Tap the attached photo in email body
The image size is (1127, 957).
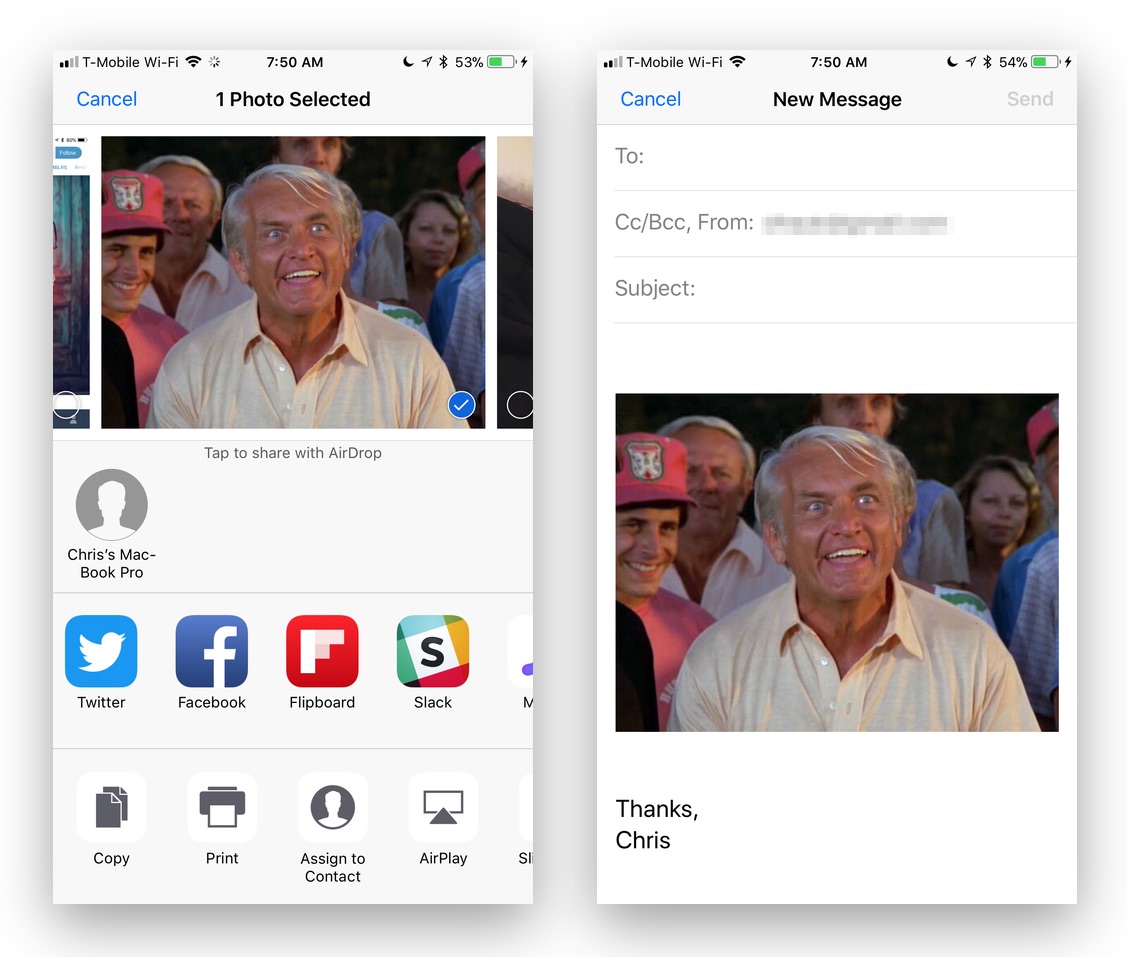(837, 562)
